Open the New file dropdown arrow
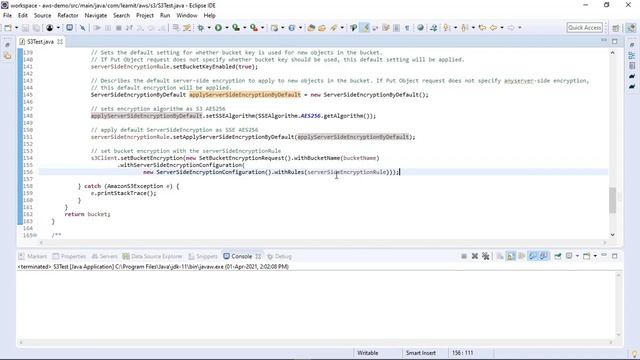 16,28
